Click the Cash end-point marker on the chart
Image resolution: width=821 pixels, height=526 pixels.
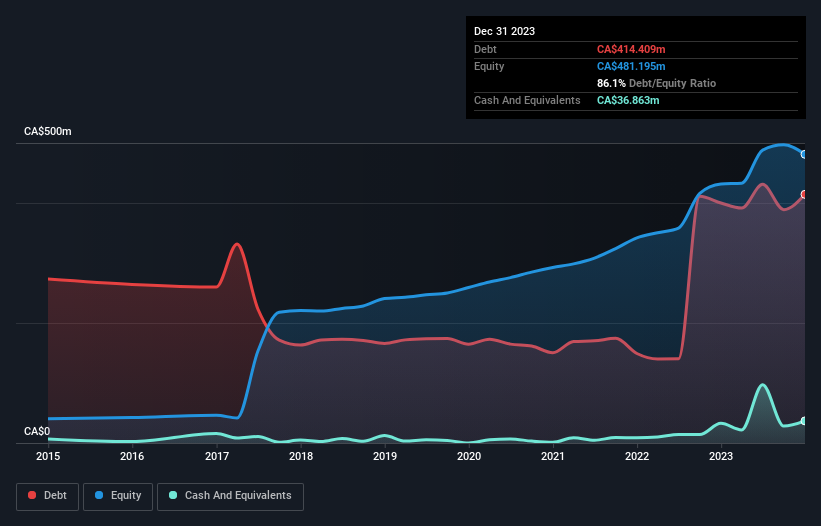(804, 421)
